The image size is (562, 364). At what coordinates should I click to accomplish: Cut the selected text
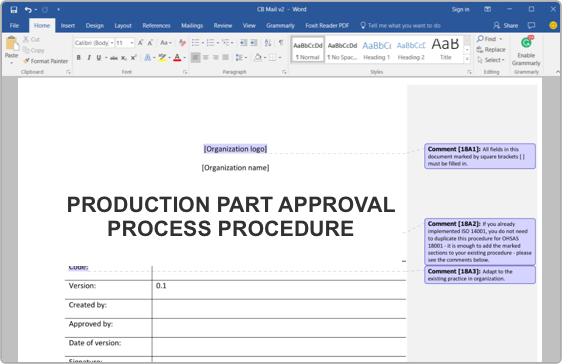coord(31,39)
